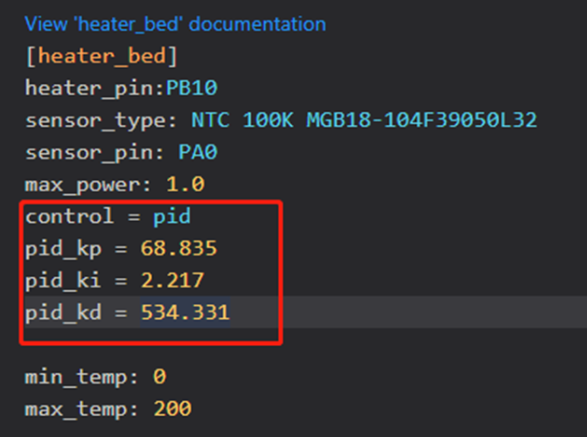Click the pid_ki value 2.217

pyautogui.click(x=172, y=281)
